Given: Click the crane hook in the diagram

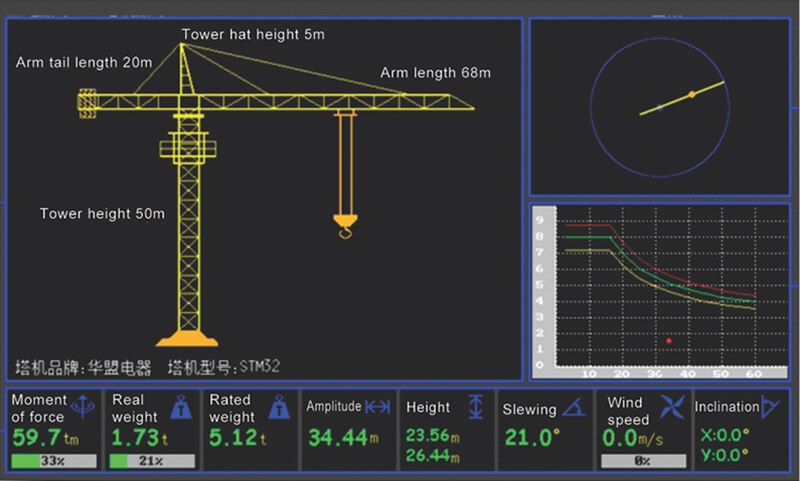Looking at the screenshot, I should (345, 226).
